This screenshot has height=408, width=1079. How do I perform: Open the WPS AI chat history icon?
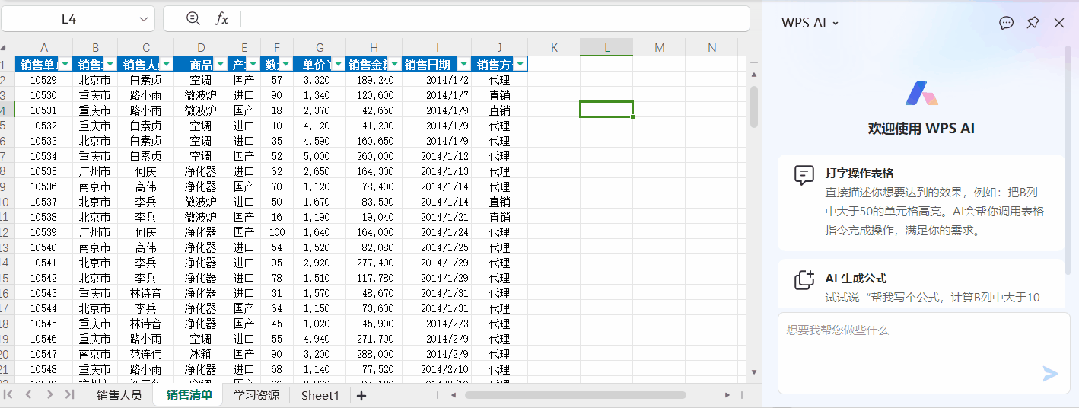coord(1006,23)
